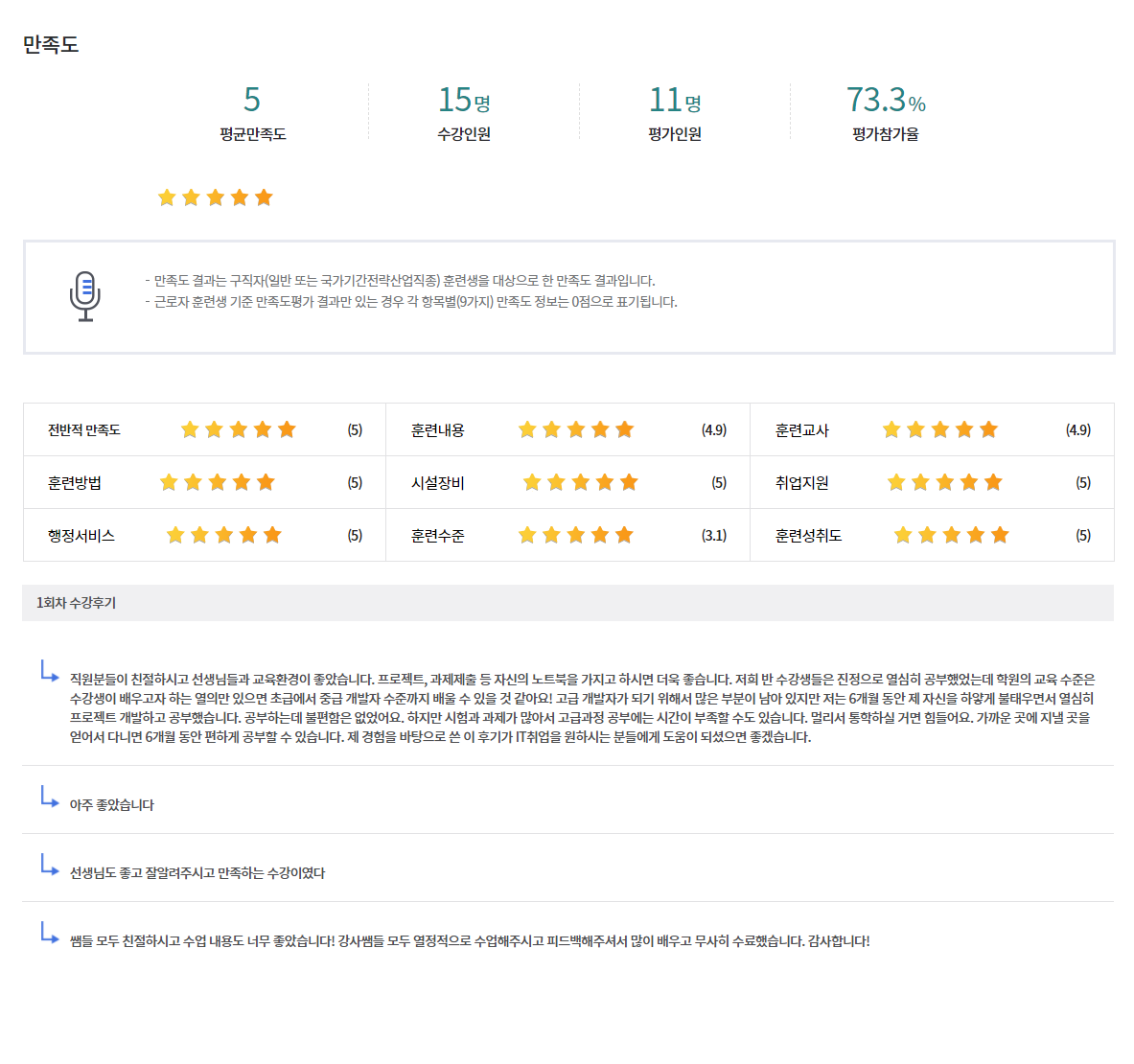Click the 훈련내용 star rating row
1134x1064 pixels.
pos(575,429)
